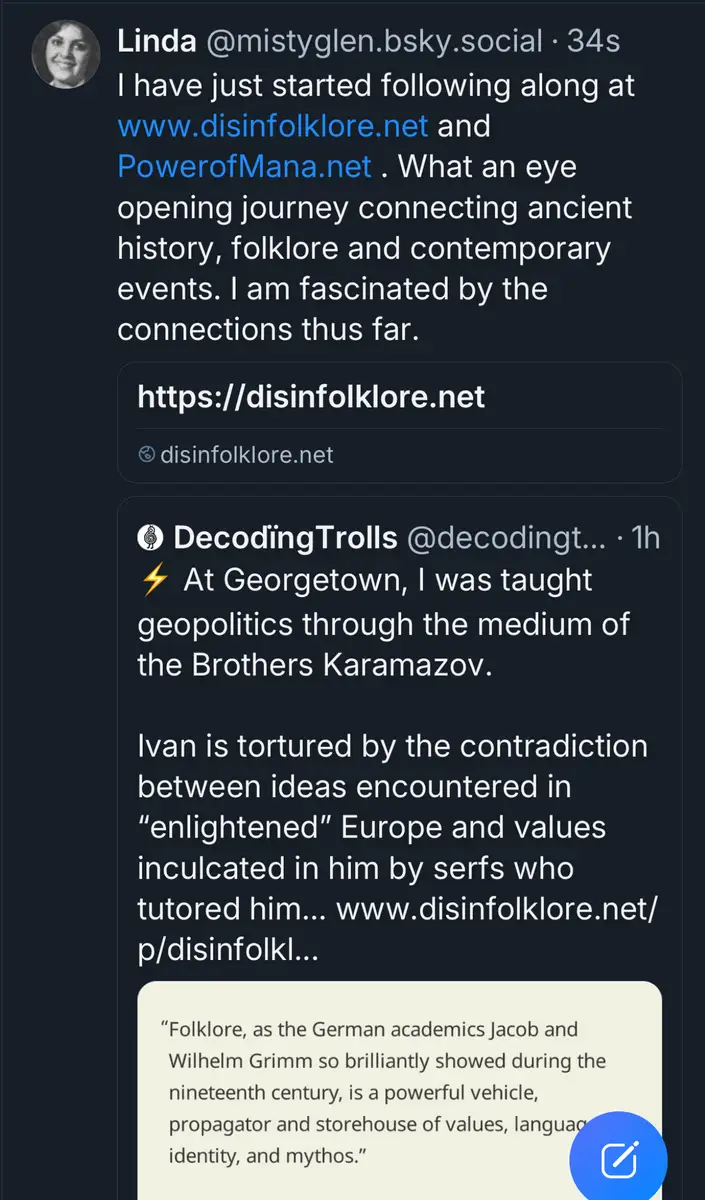
Task: Open Linda's profile avatar
Action: click(65, 54)
